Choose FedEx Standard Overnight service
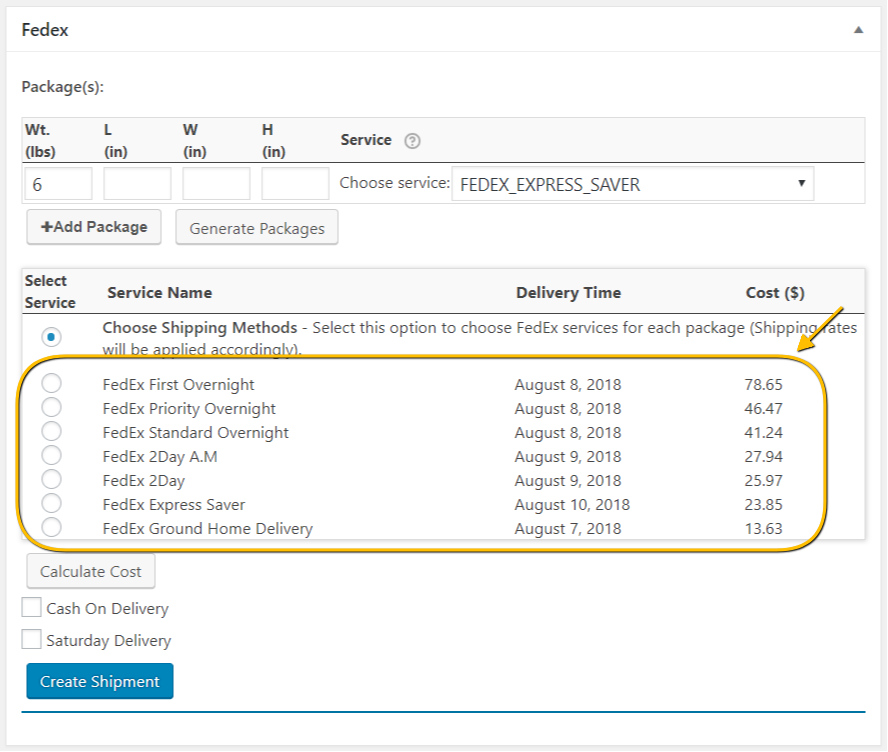 [51, 432]
